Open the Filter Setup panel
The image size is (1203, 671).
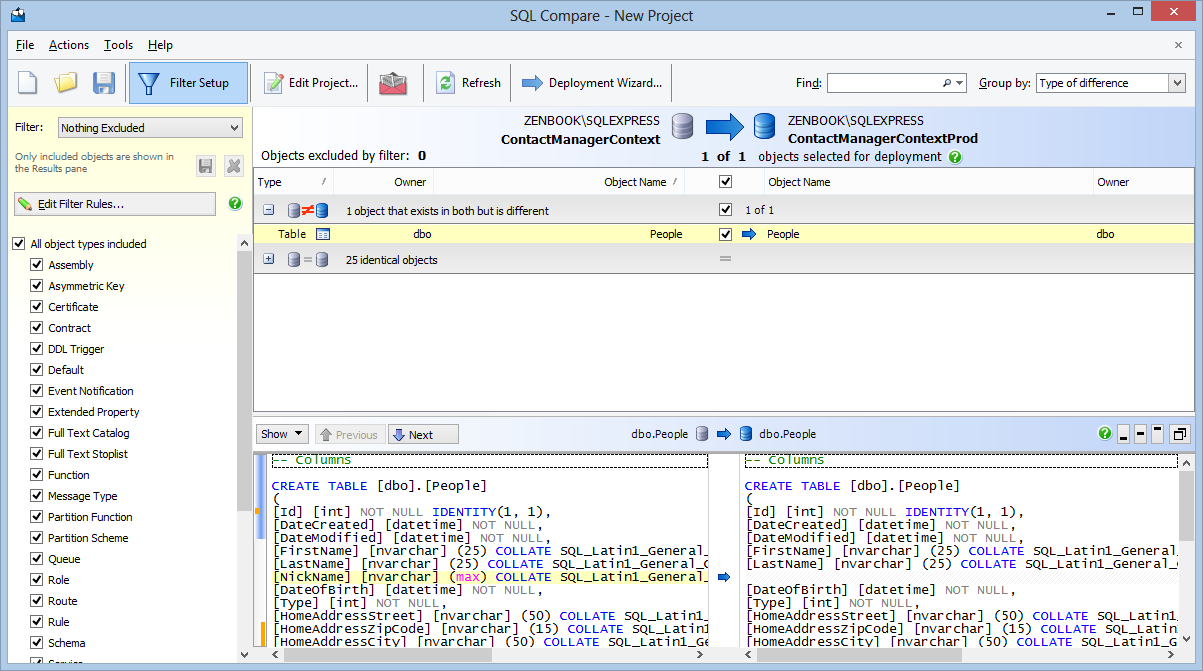click(x=188, y=83)
